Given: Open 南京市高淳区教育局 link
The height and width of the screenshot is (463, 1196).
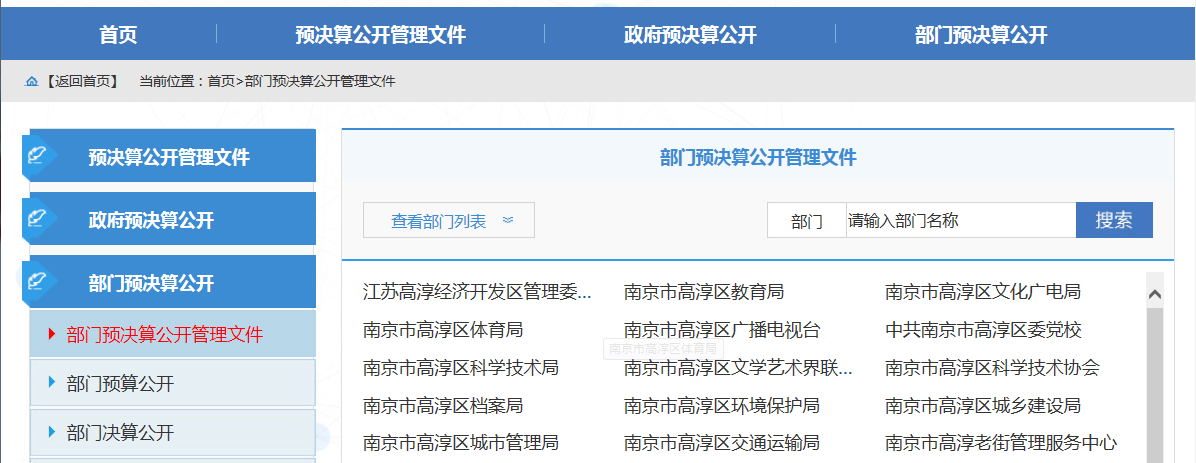Looking at the screenshot, I should (x=703, y=292).
